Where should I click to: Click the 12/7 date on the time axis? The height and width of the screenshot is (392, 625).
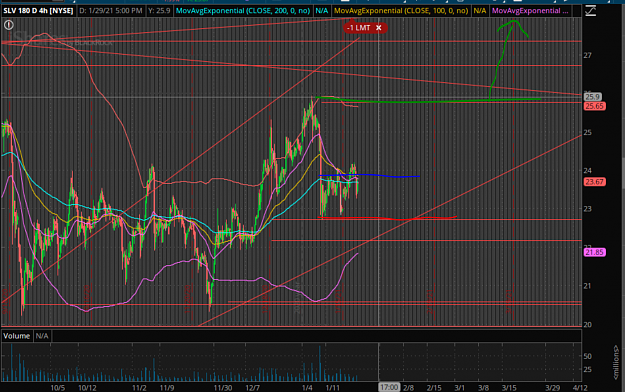click(252, 388)
